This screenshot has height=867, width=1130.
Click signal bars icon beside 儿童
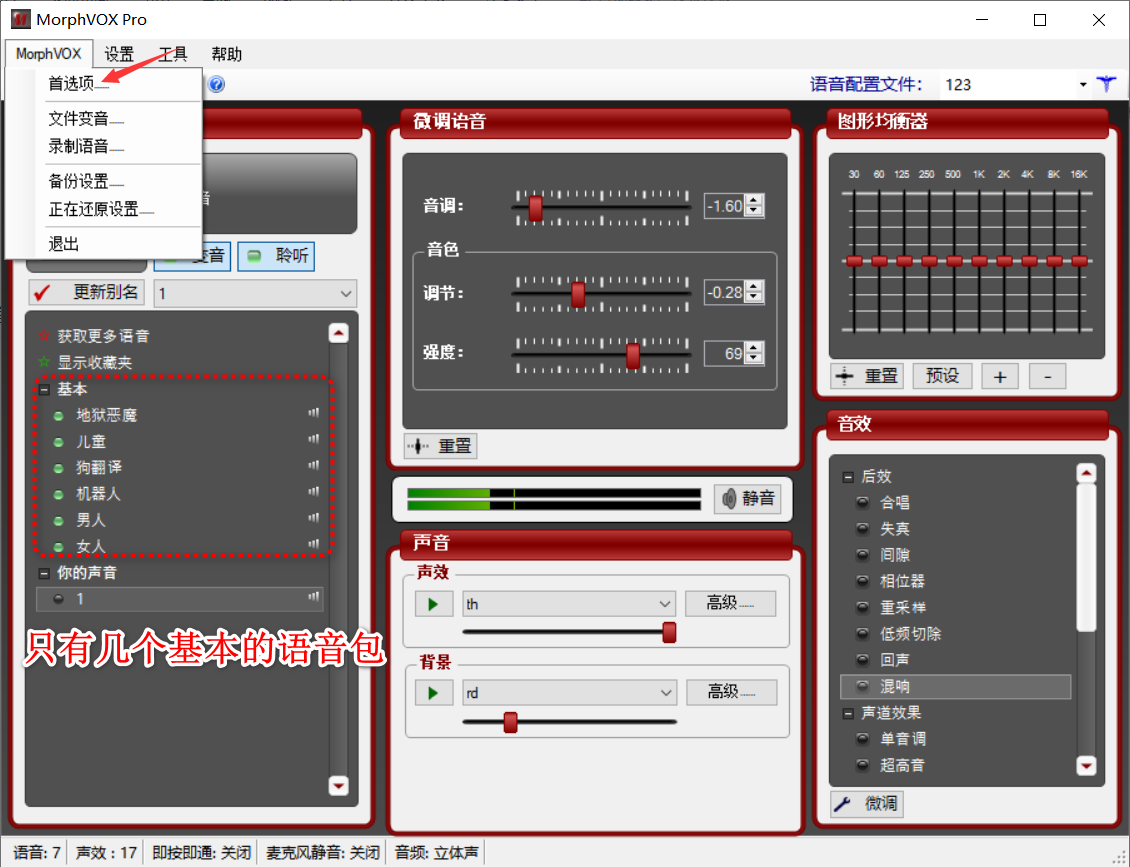tap(313, 439)
